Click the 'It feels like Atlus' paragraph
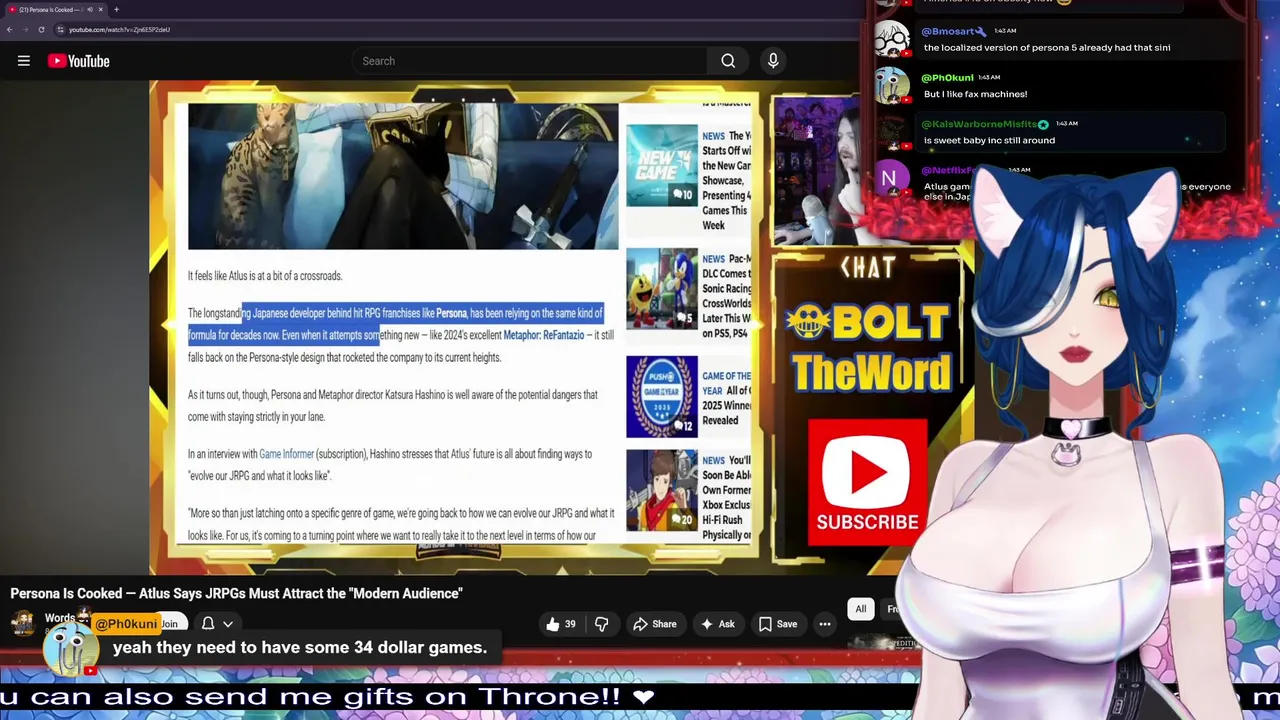 (265, 276)
